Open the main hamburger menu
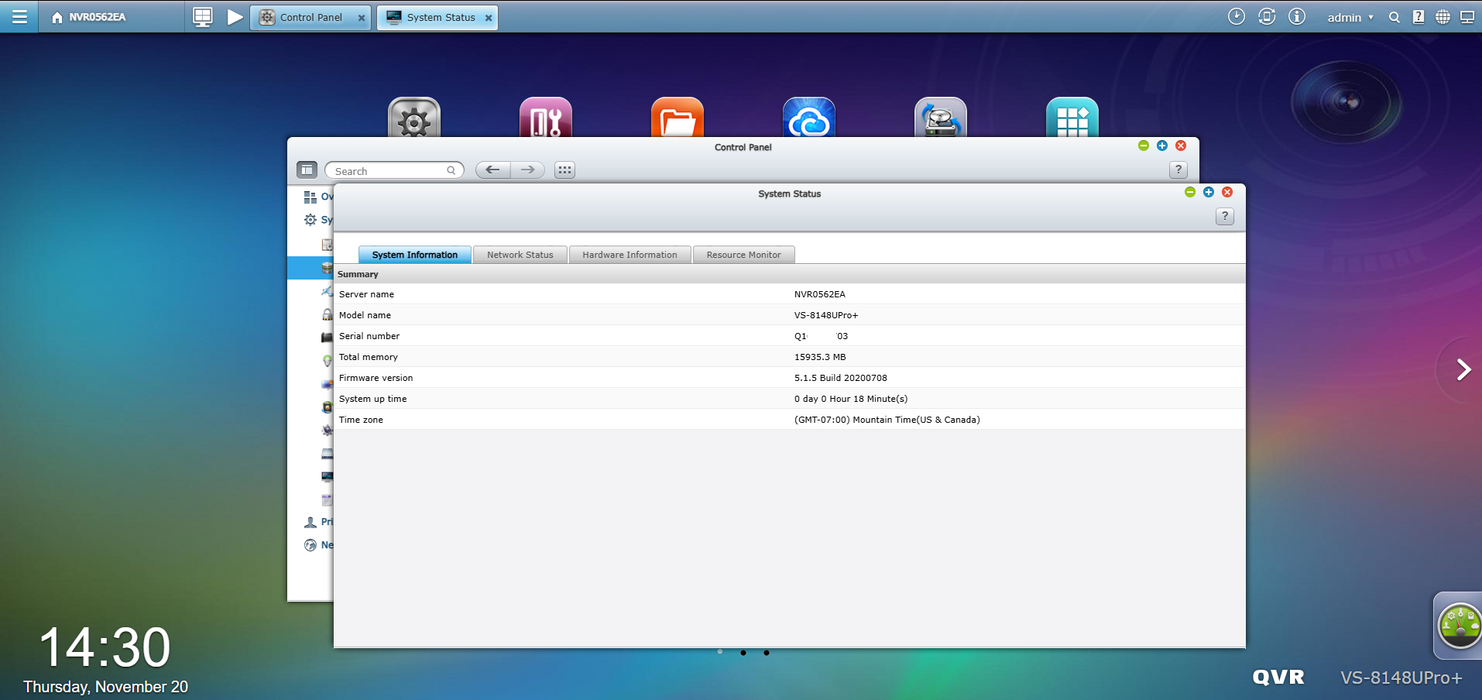The height and width of the screenshot is (700, 1482). click(x=19, y=17)
